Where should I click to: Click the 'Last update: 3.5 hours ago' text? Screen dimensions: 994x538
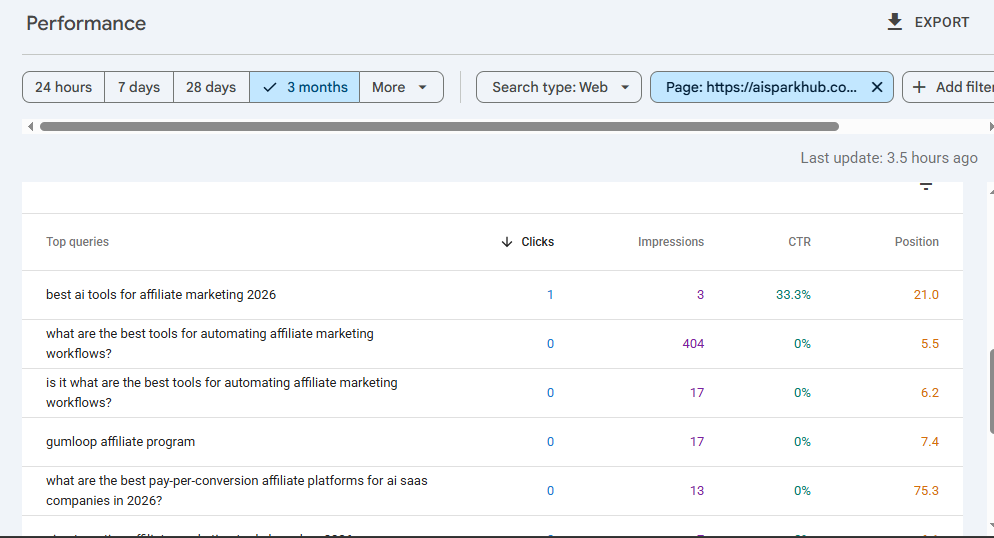pyautogui.click(x=889, y=158)
